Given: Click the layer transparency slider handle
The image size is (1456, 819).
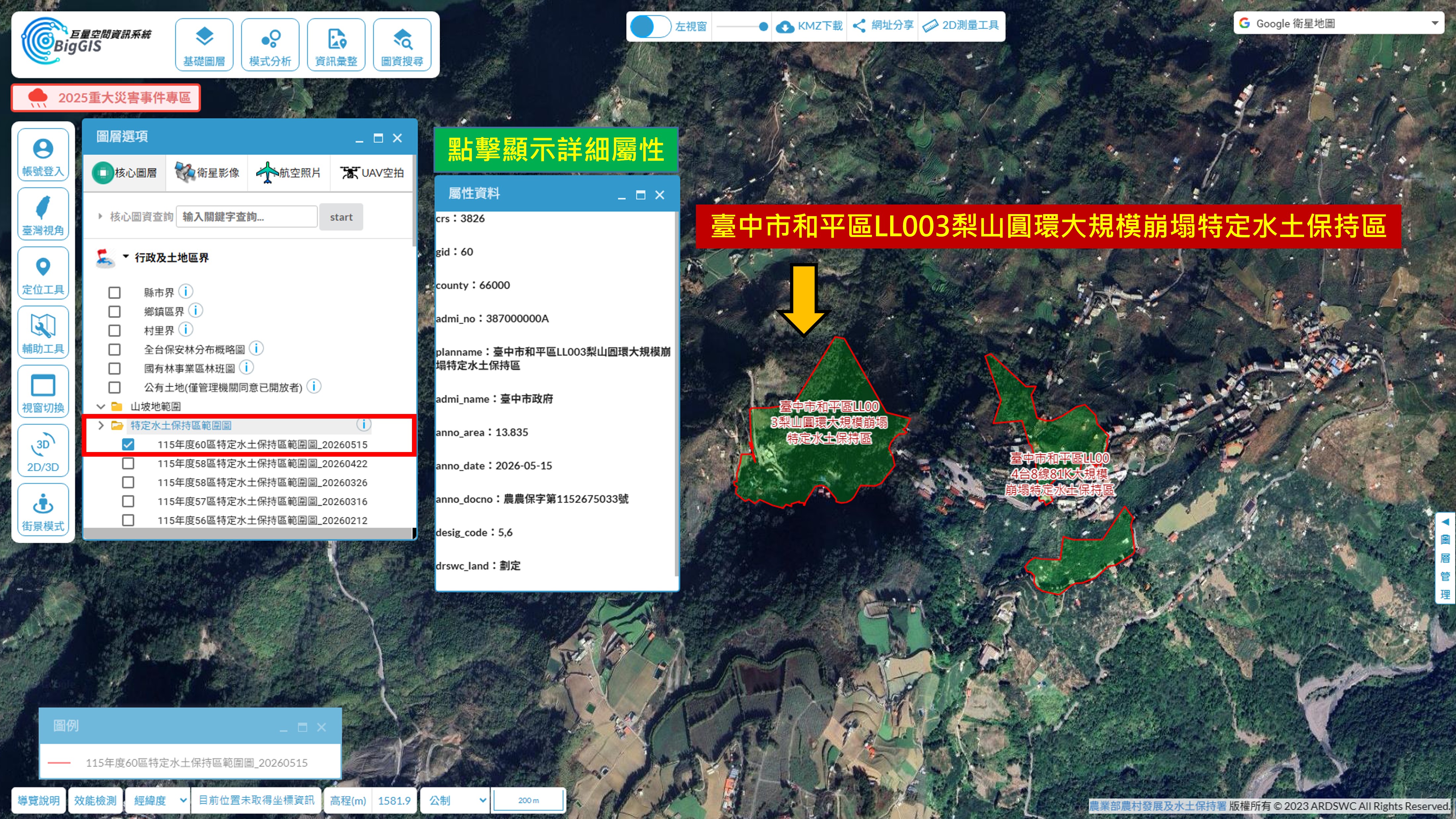Looking at the screenshot, I should 763,26.
